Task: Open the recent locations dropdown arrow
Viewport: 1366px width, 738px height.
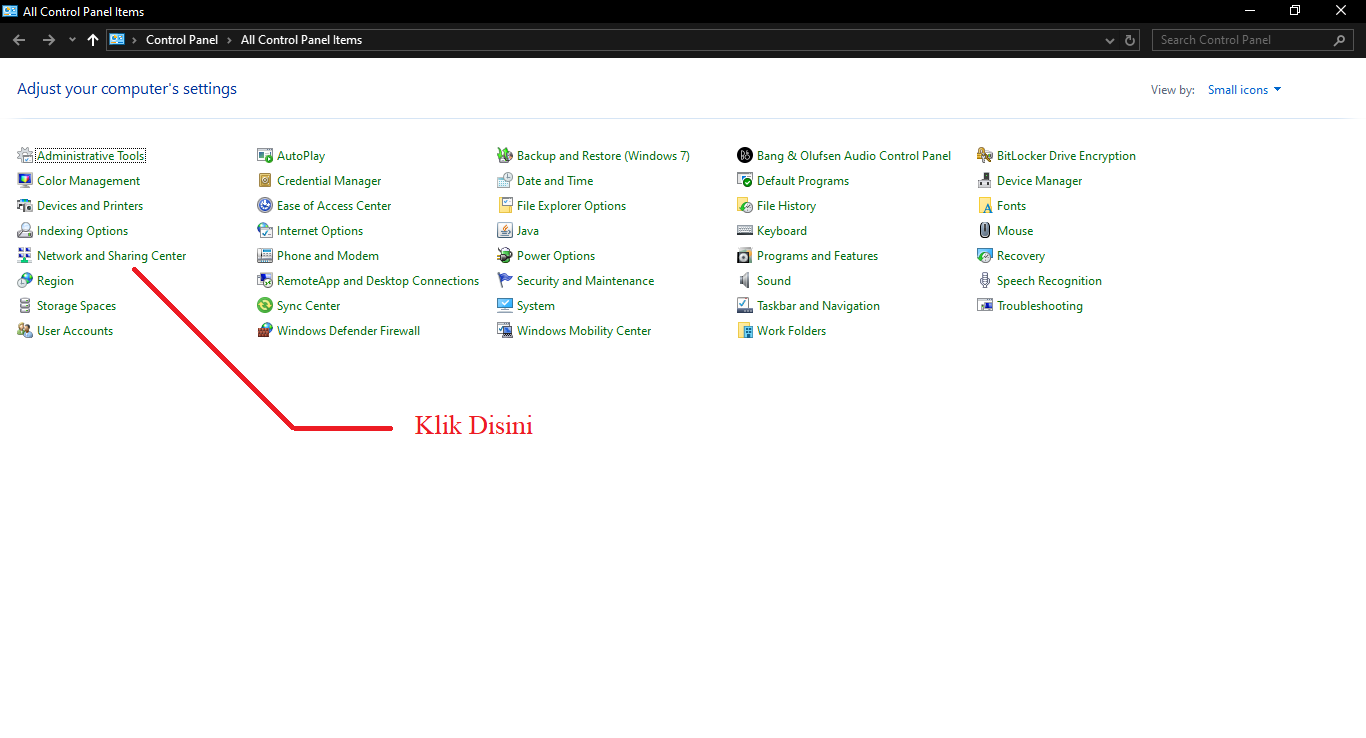Action: [x=72, y=40]
